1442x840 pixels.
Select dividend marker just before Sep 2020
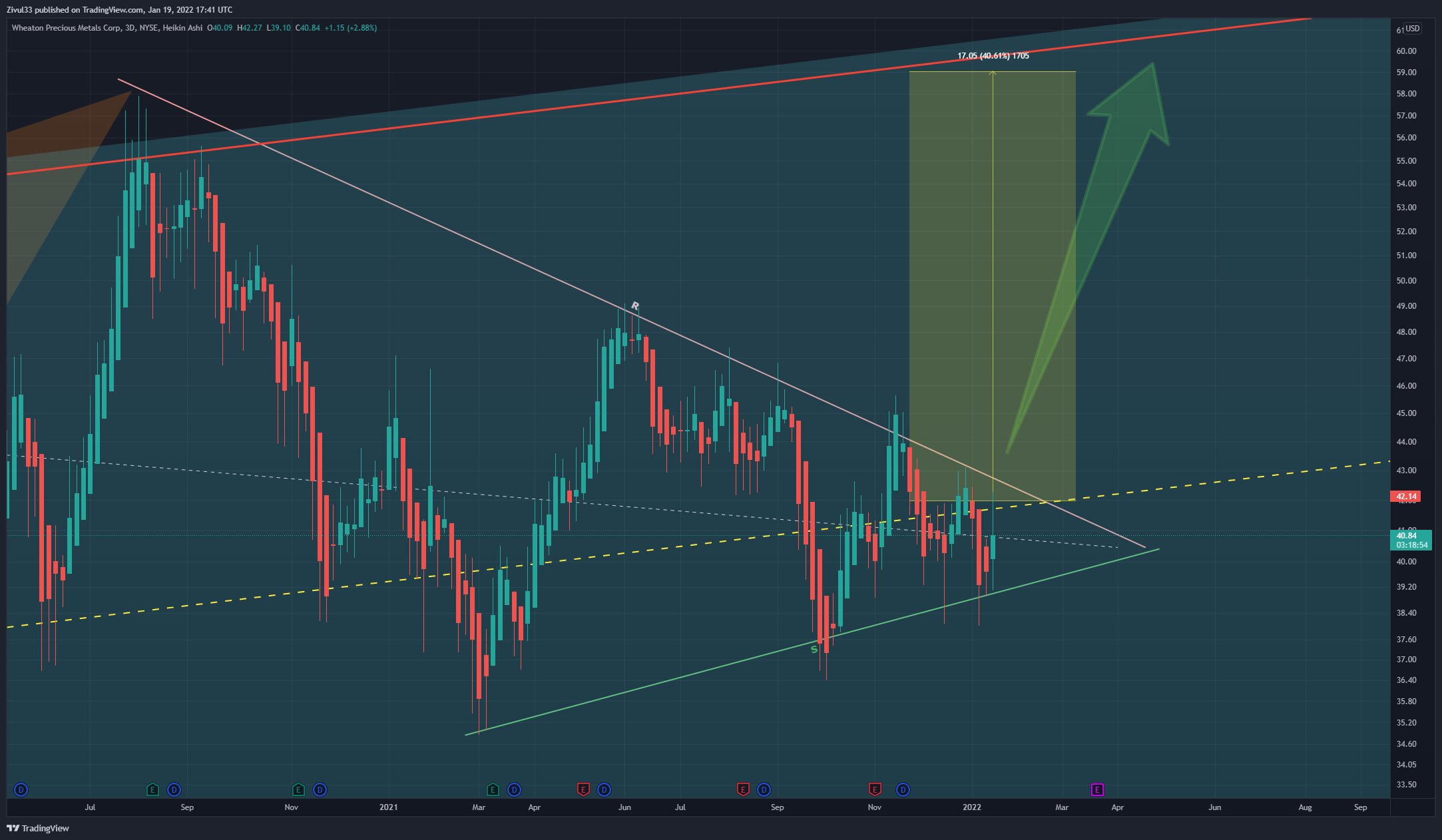[x=174, y=790]
